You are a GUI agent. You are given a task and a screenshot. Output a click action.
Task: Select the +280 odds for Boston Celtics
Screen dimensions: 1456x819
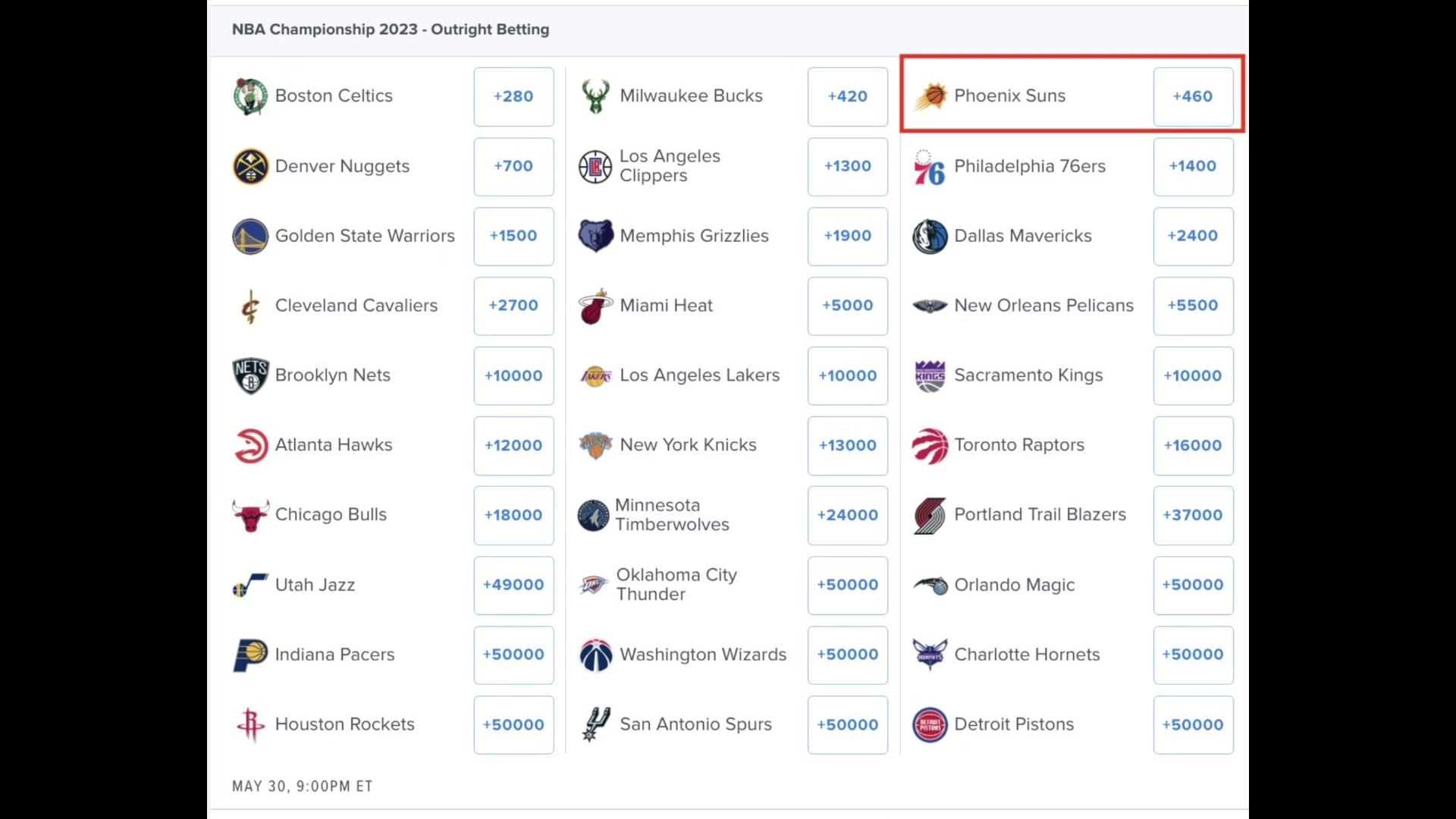[513, 96]
